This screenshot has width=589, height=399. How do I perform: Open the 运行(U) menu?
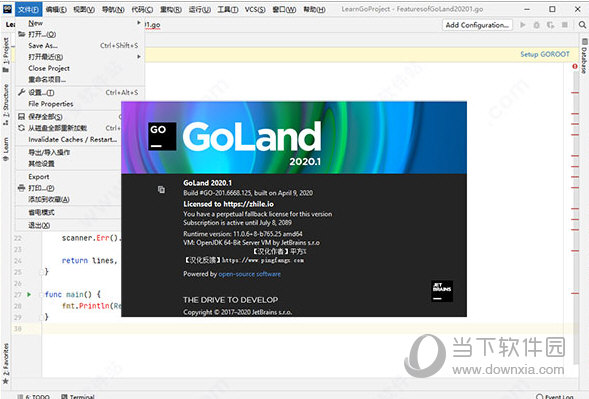click(199, 9)
